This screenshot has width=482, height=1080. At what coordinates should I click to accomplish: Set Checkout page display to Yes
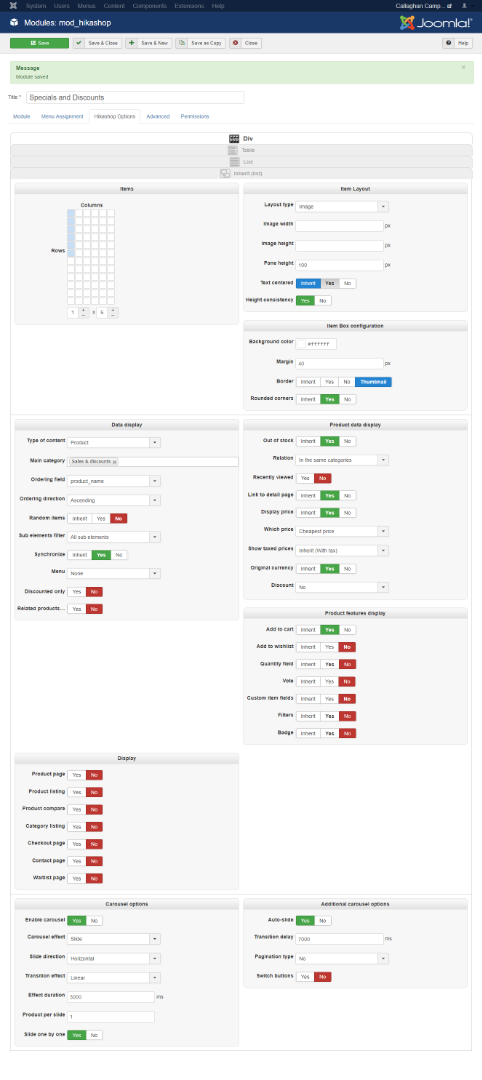click(76, 844)
